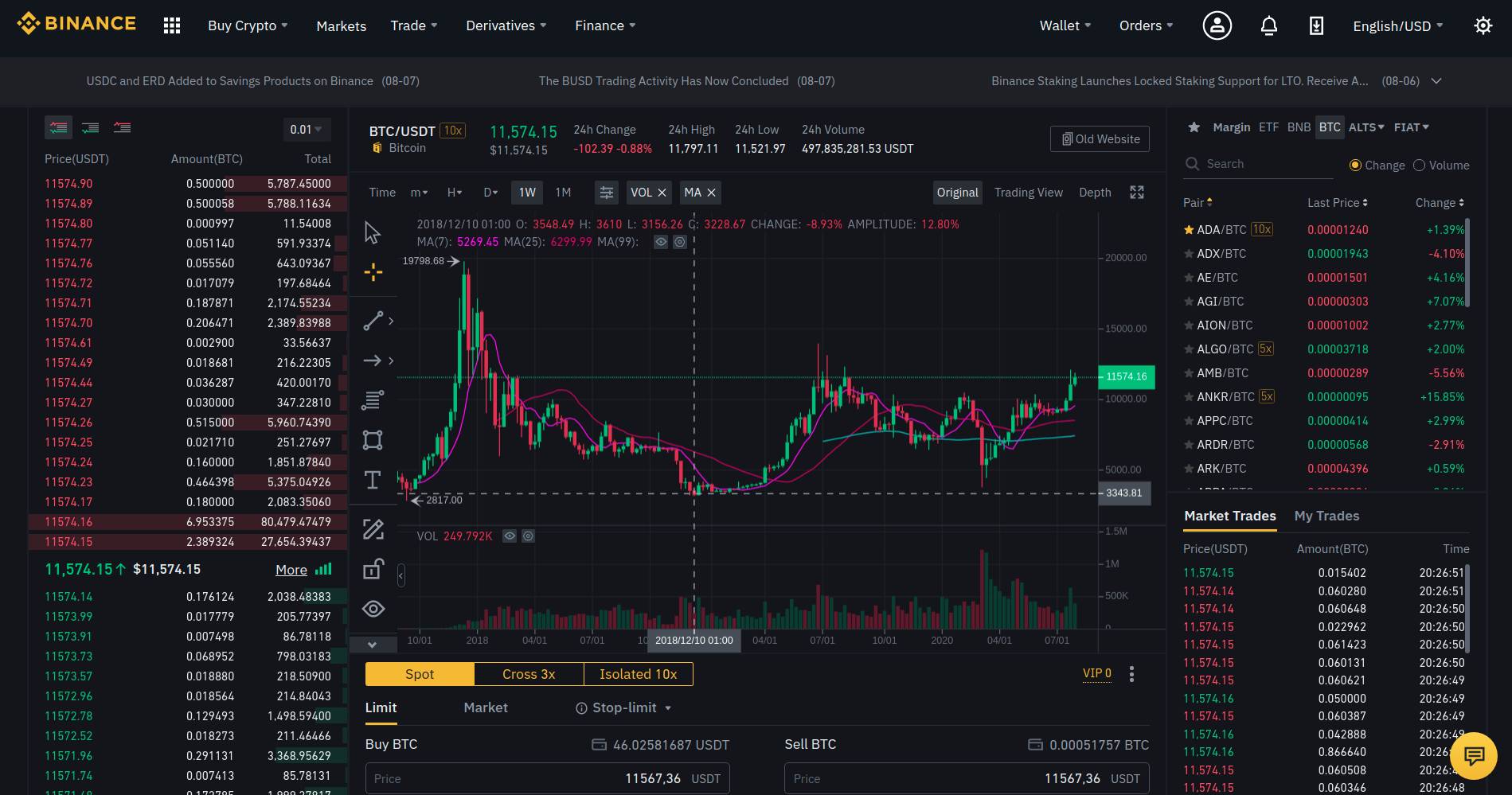Viewport: 1512px width, 795px height.
Task: Show buy orders only in order book
Action: (x=90, y=127)
